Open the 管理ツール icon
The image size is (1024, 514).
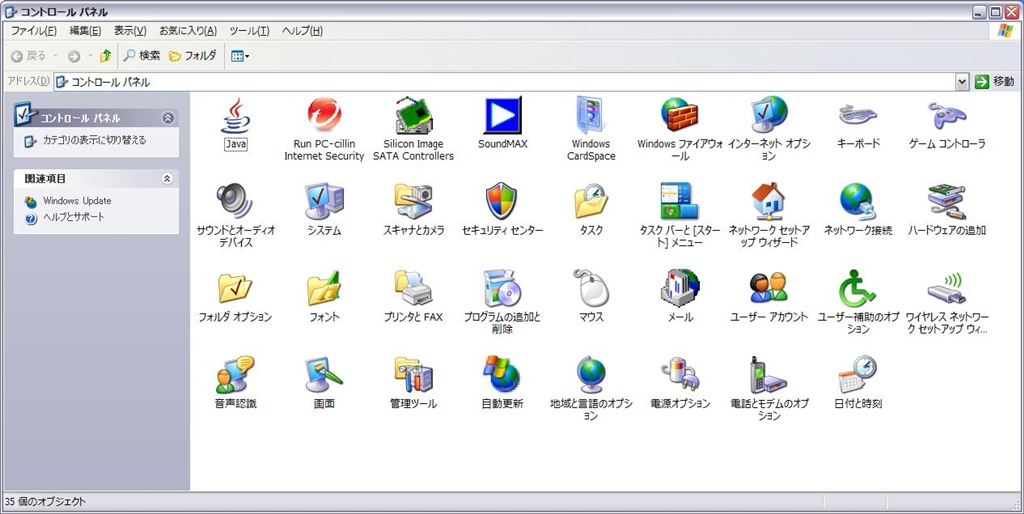[413, 374]
